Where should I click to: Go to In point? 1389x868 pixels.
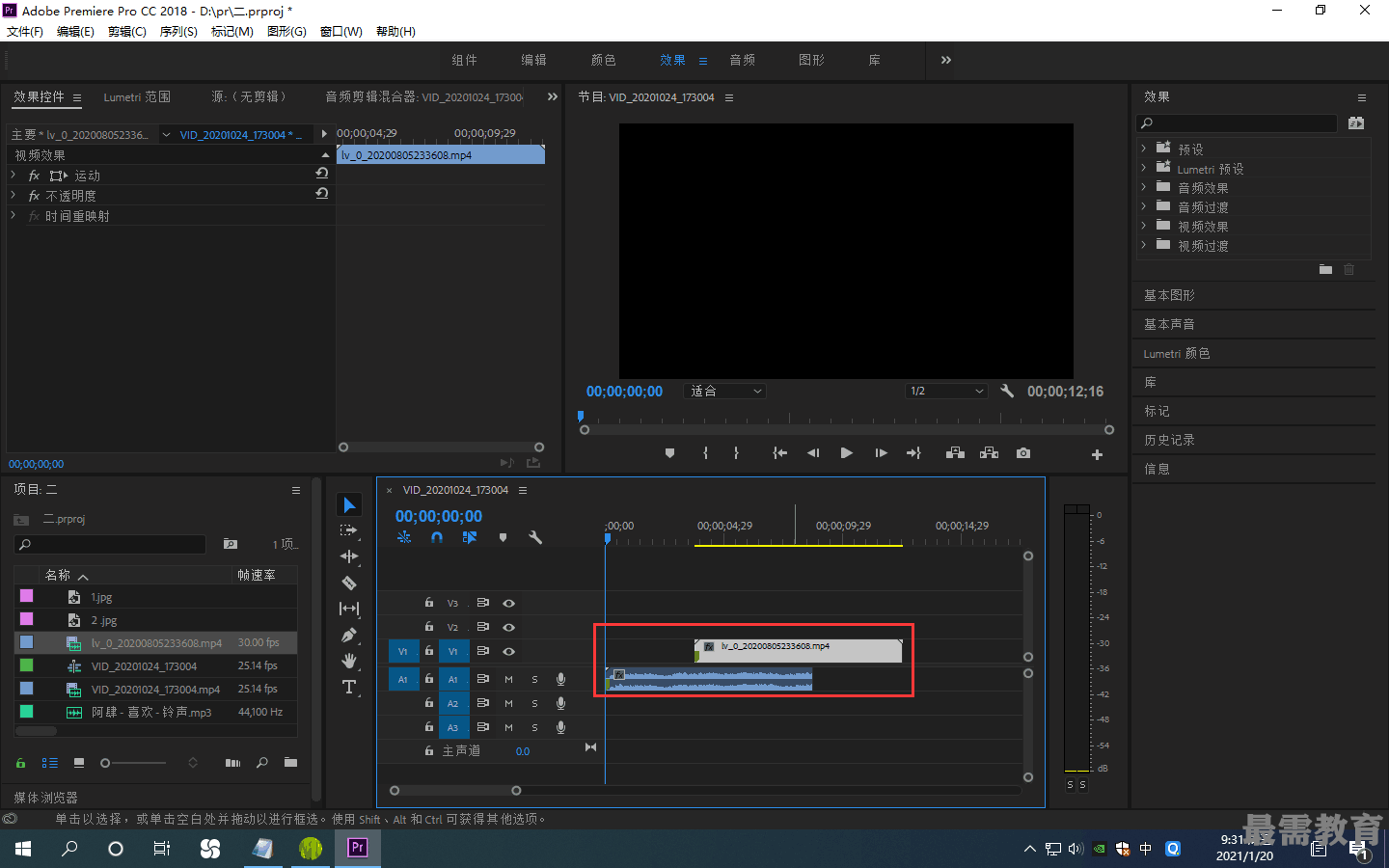pos(779,453)
